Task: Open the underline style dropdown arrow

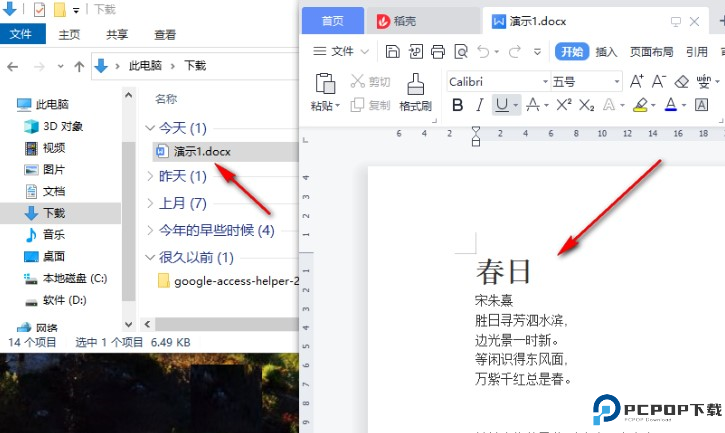Action: [516, 105]
